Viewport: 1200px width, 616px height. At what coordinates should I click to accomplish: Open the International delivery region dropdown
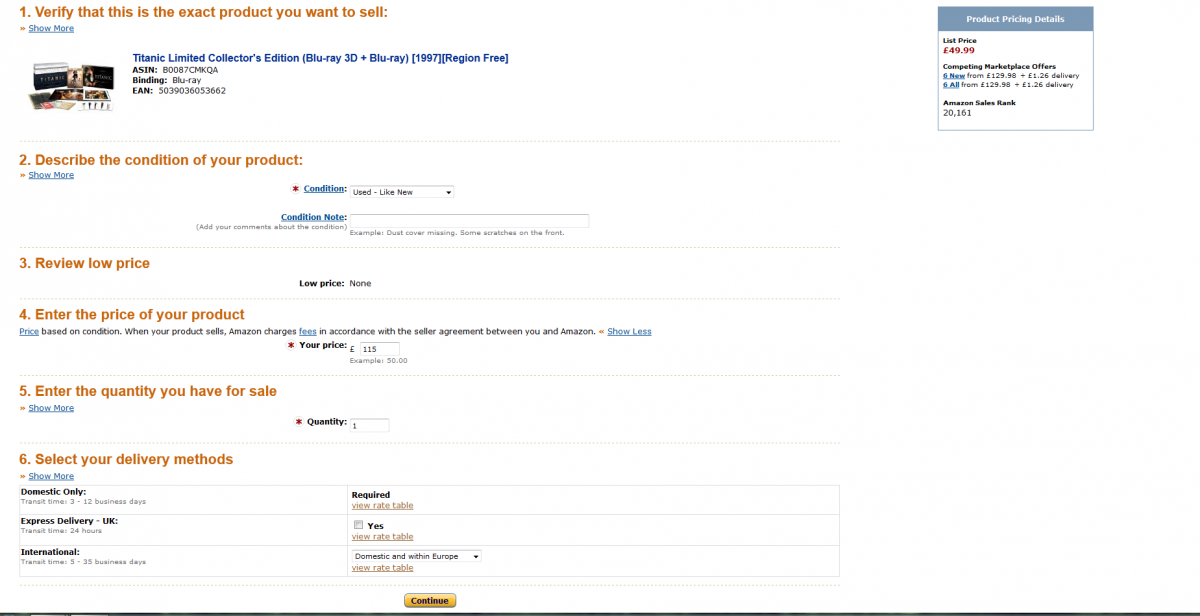pos(416,556)
